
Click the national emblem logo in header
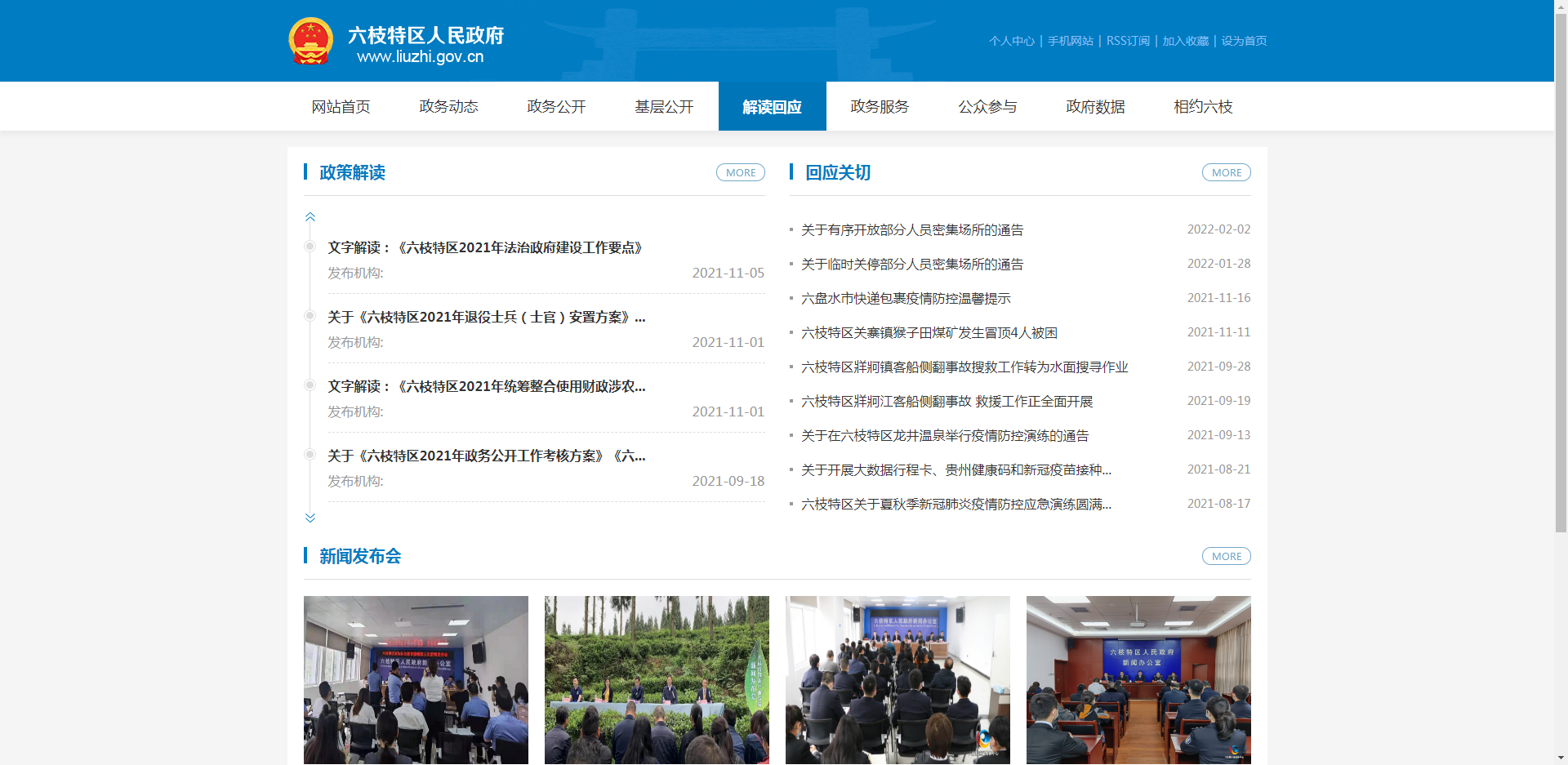point(311,41)
